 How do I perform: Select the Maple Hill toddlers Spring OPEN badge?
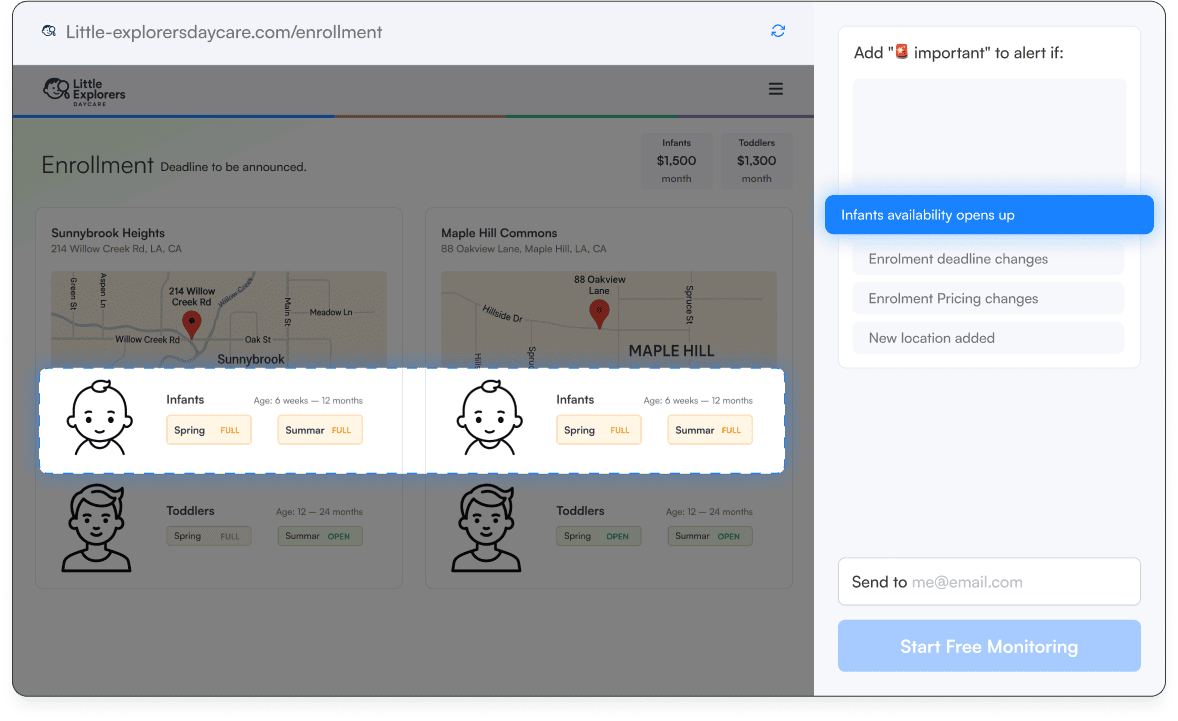pos(598,536)
